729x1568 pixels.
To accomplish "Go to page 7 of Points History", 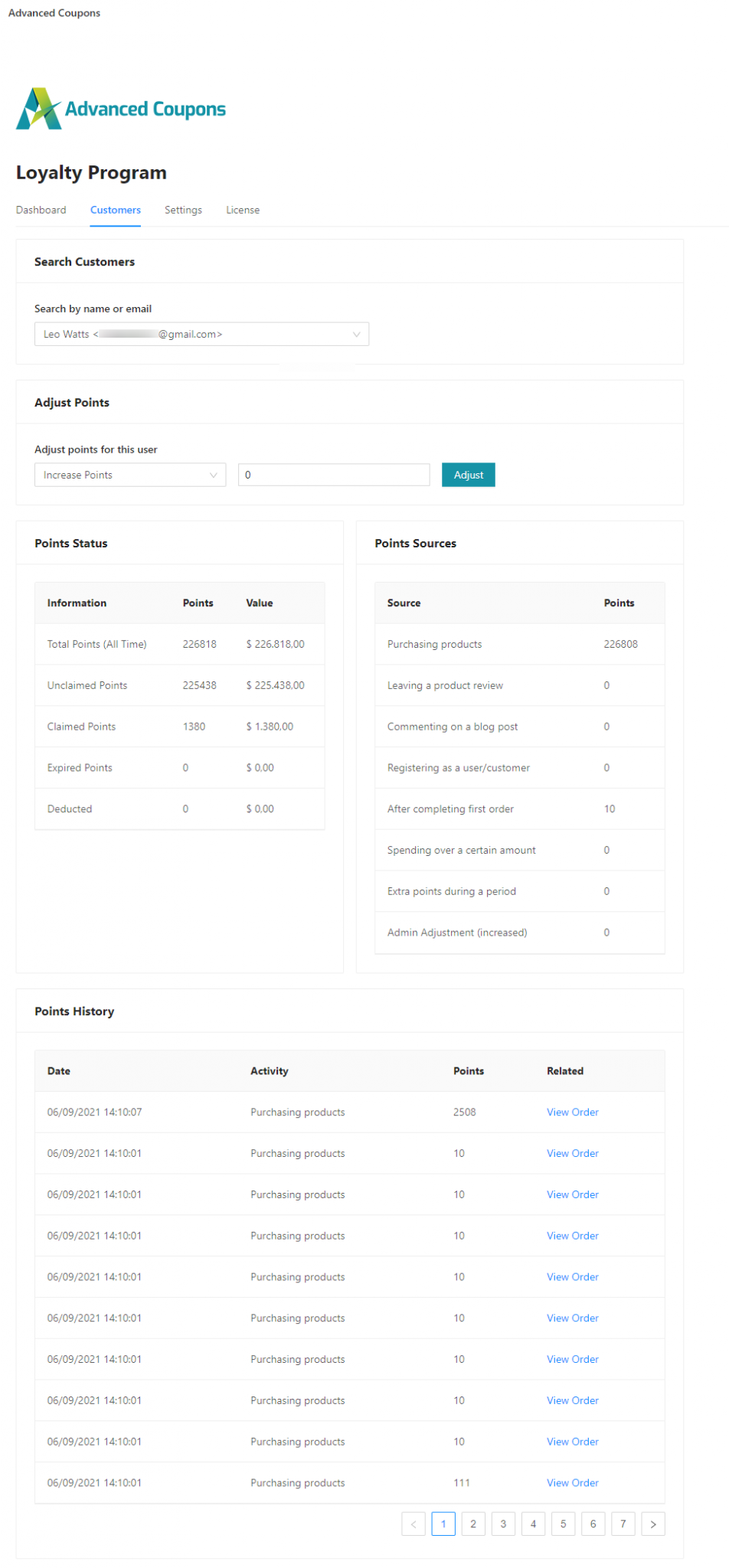I will pos(623,1524).
